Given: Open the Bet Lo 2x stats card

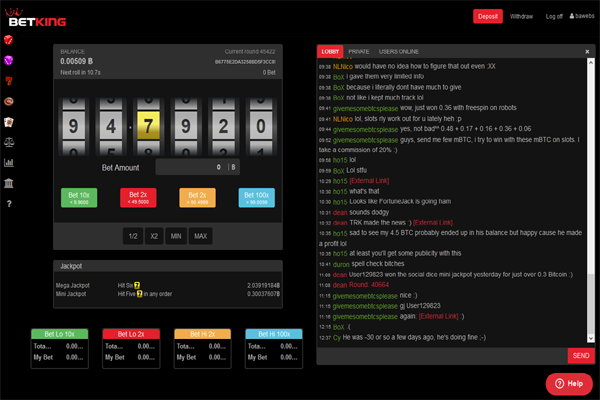Looking at the screenshot, I should tap(131, 348).
